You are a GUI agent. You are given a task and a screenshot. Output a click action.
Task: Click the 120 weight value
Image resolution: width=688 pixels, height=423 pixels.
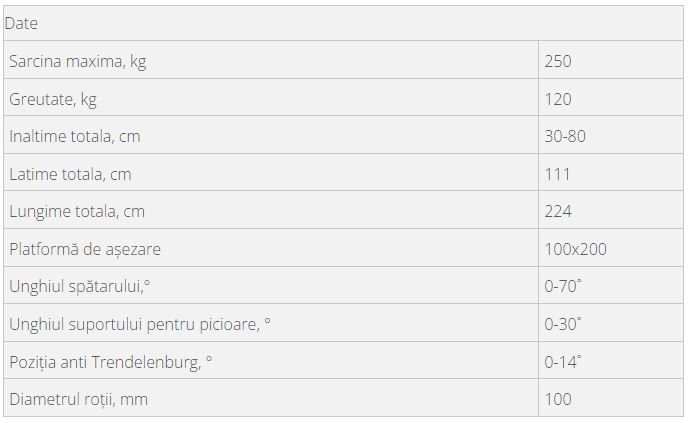click(558, 99)
